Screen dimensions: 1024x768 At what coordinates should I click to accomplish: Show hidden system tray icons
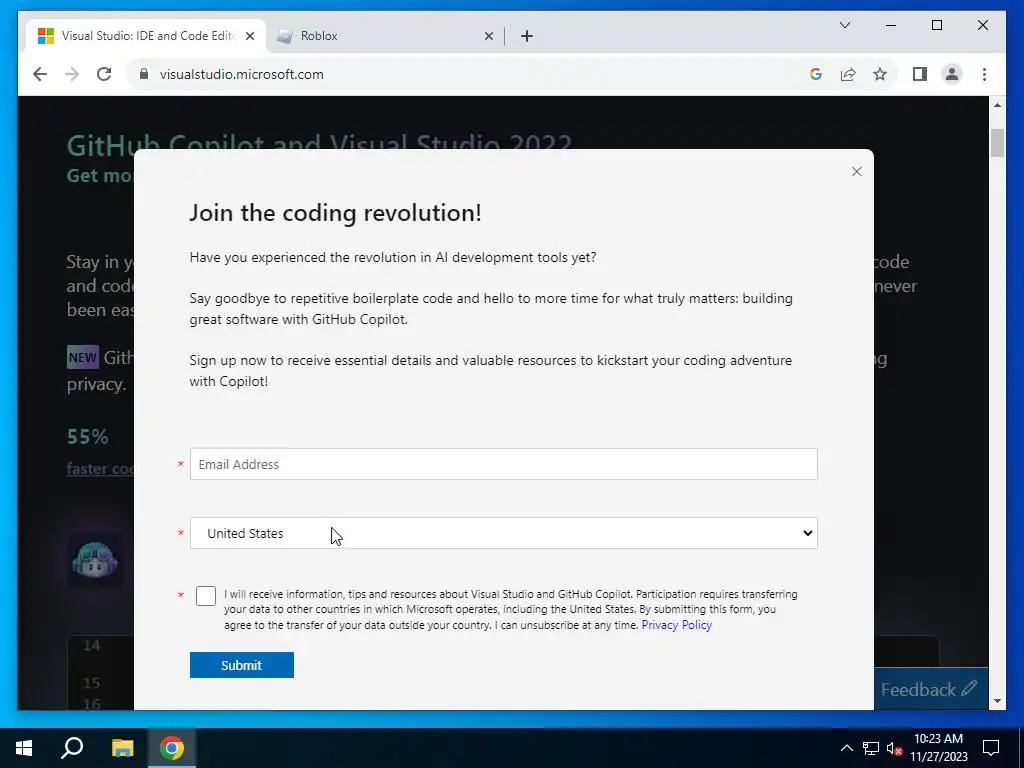846,748
